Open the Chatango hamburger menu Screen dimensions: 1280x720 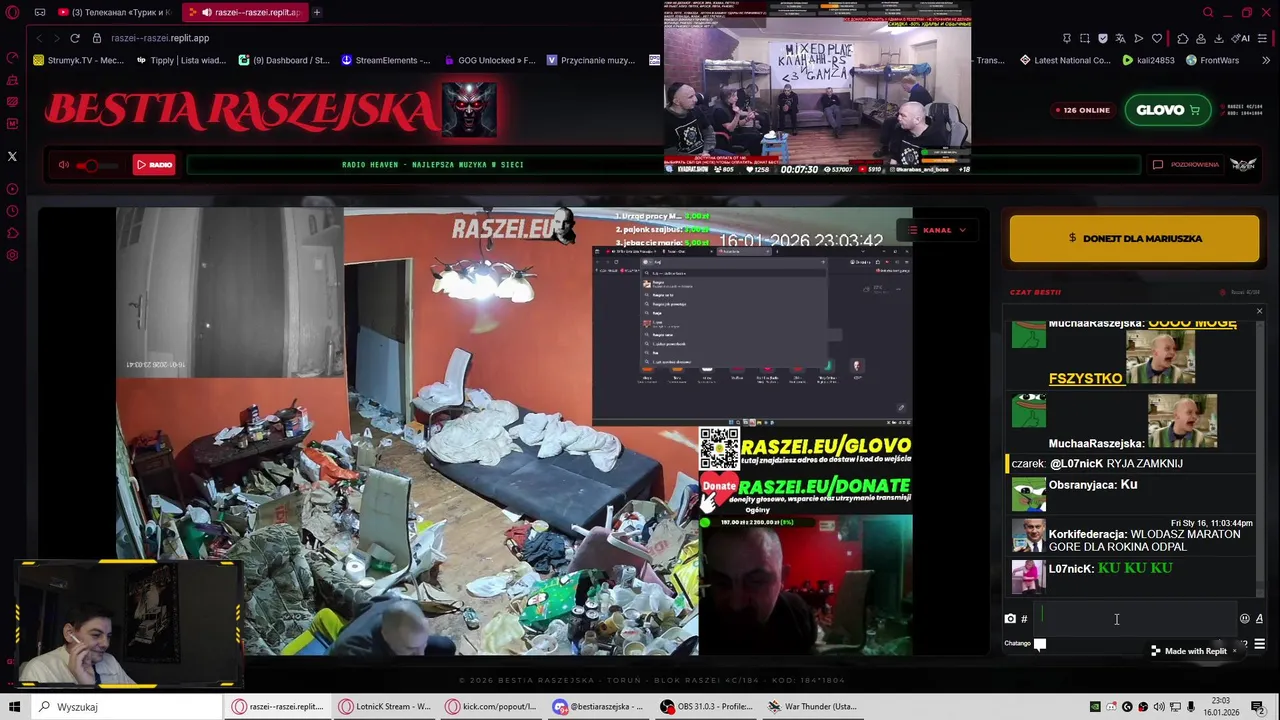(1259, 644)
